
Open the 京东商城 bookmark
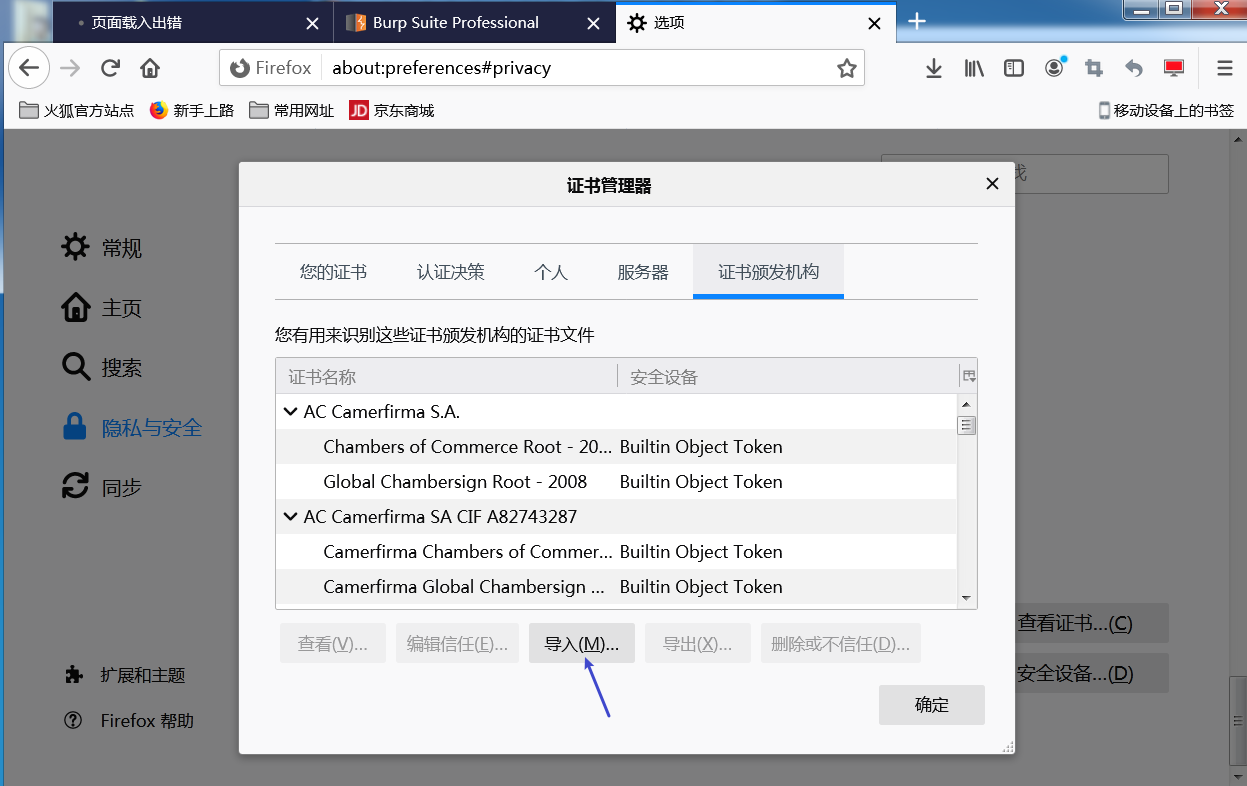point(392,110)
